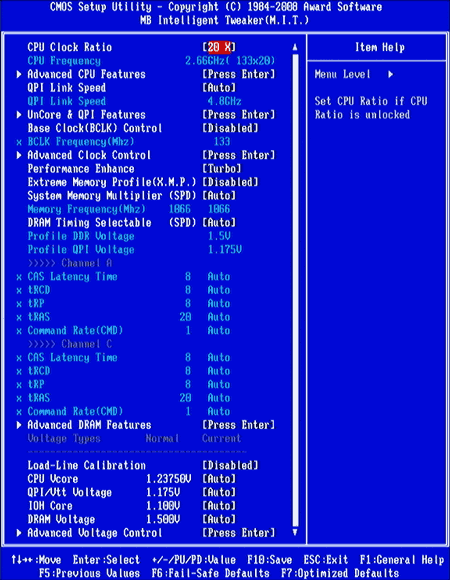Click the arrow beside Advanced Clock Control
Viewport: 450px width, 580px height.
coord(19,155)
